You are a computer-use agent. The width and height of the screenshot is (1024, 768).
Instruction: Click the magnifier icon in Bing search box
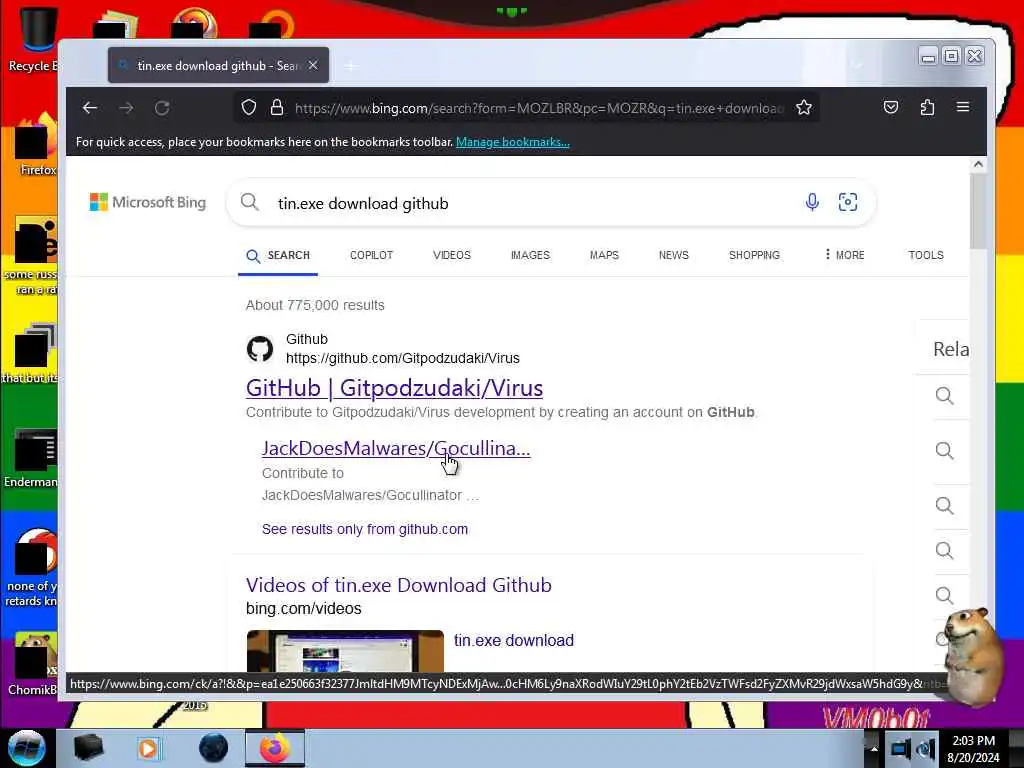click(x=249, y=202)
